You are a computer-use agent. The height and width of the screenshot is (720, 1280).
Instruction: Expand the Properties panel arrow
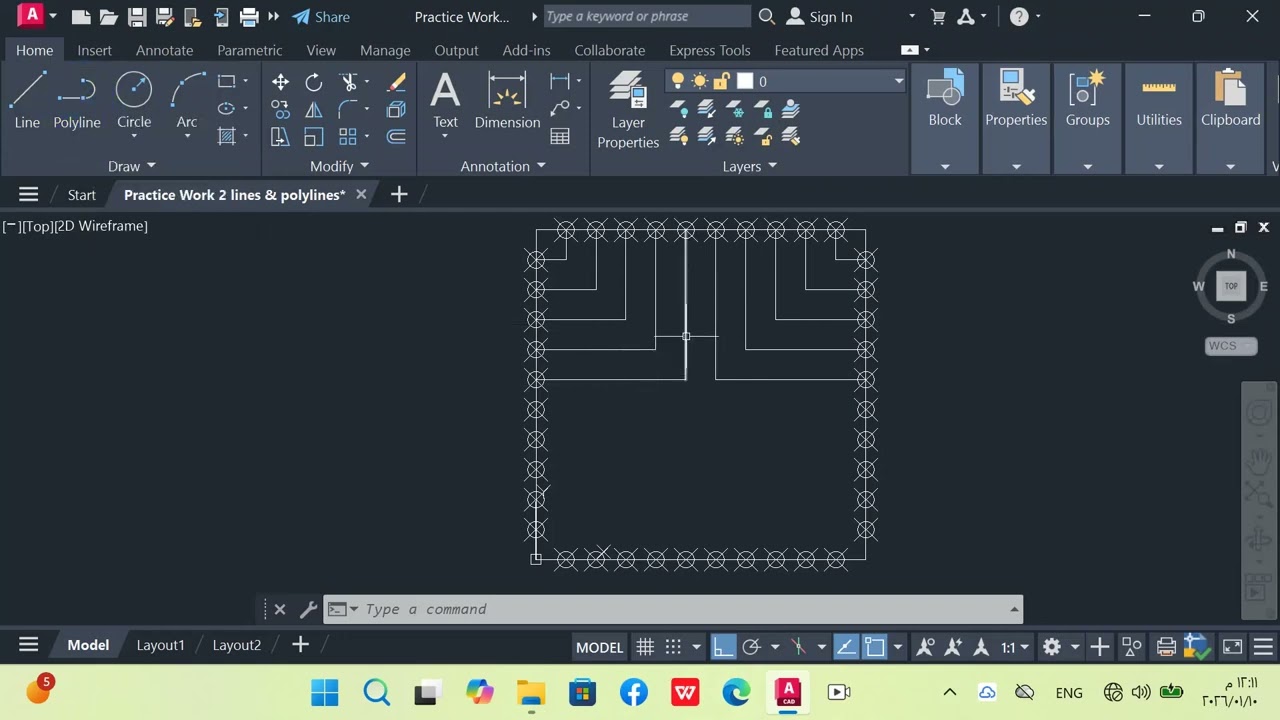pos(1016,167)
